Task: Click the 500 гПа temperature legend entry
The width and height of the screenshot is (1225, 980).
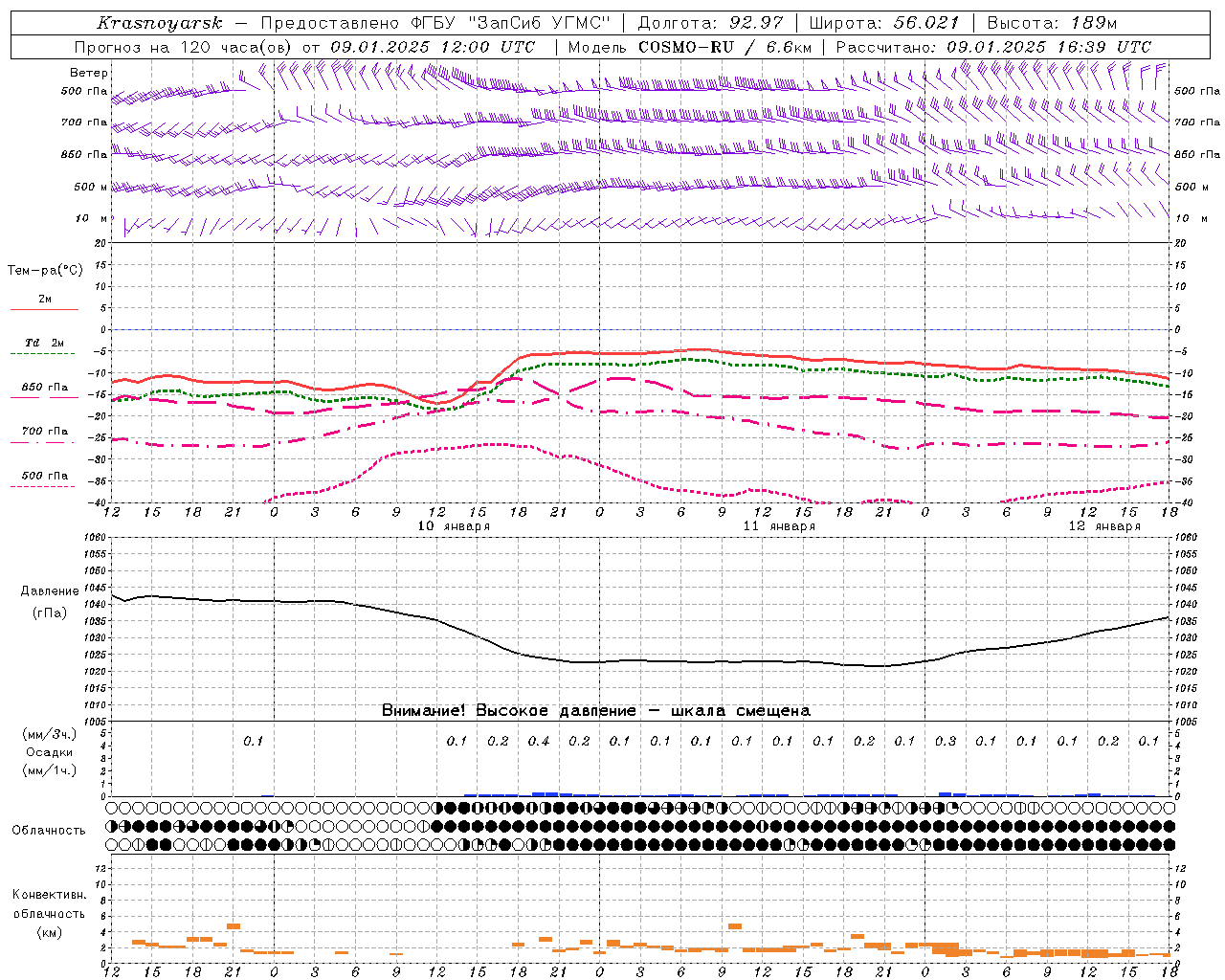Action: click(x=45, y=476)
